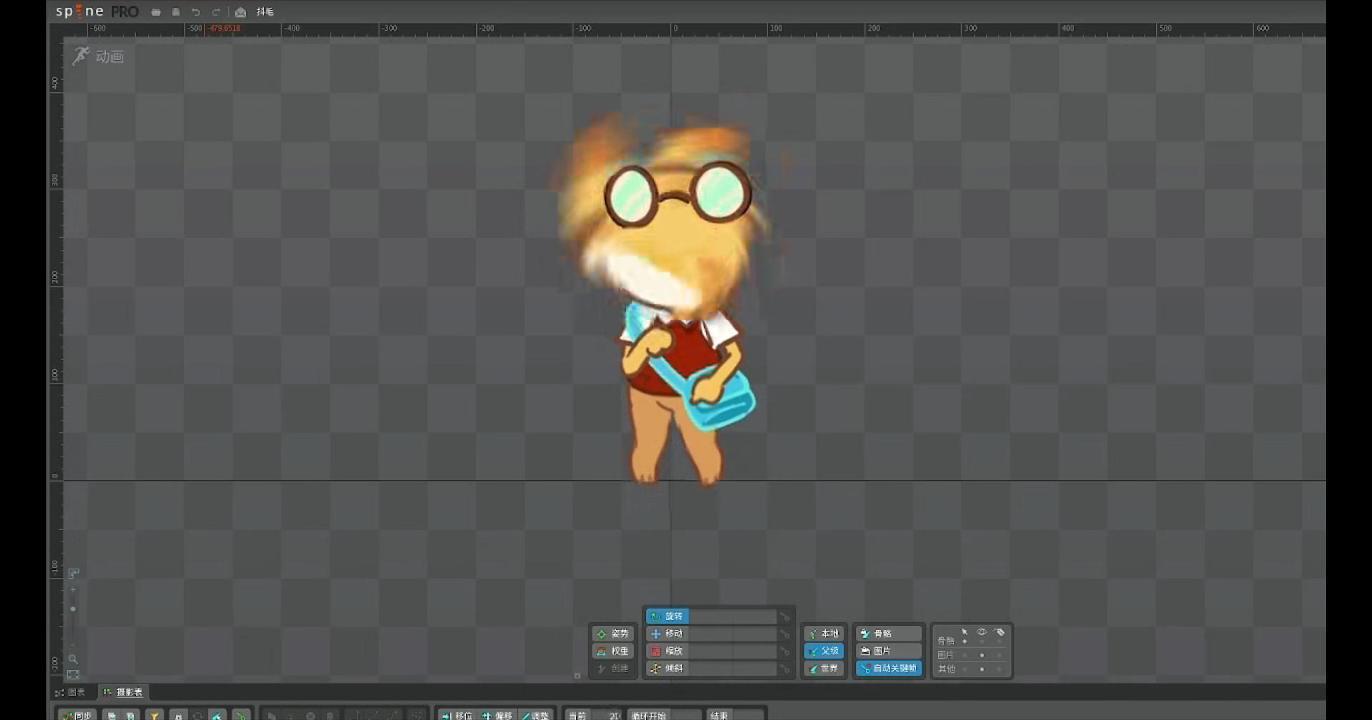Undo the last action with the undo arrow

[x=196, y=12]
